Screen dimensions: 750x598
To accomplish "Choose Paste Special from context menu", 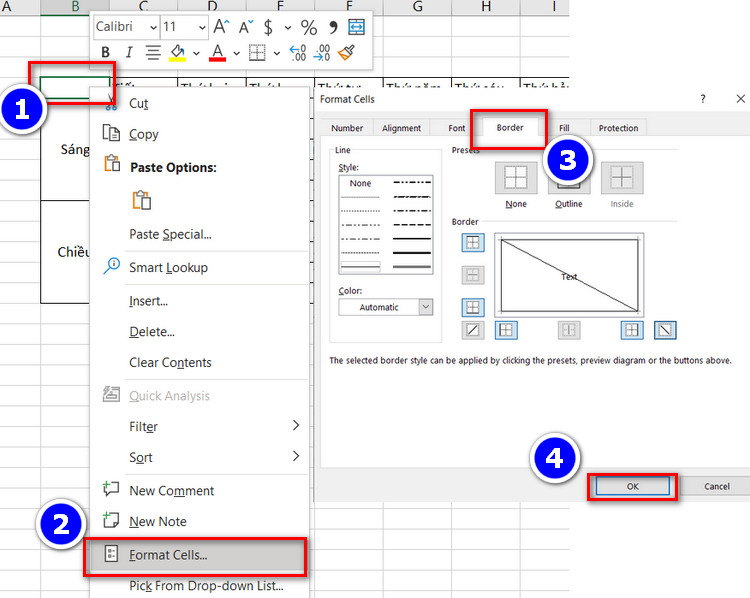I will tap(170, 234).
